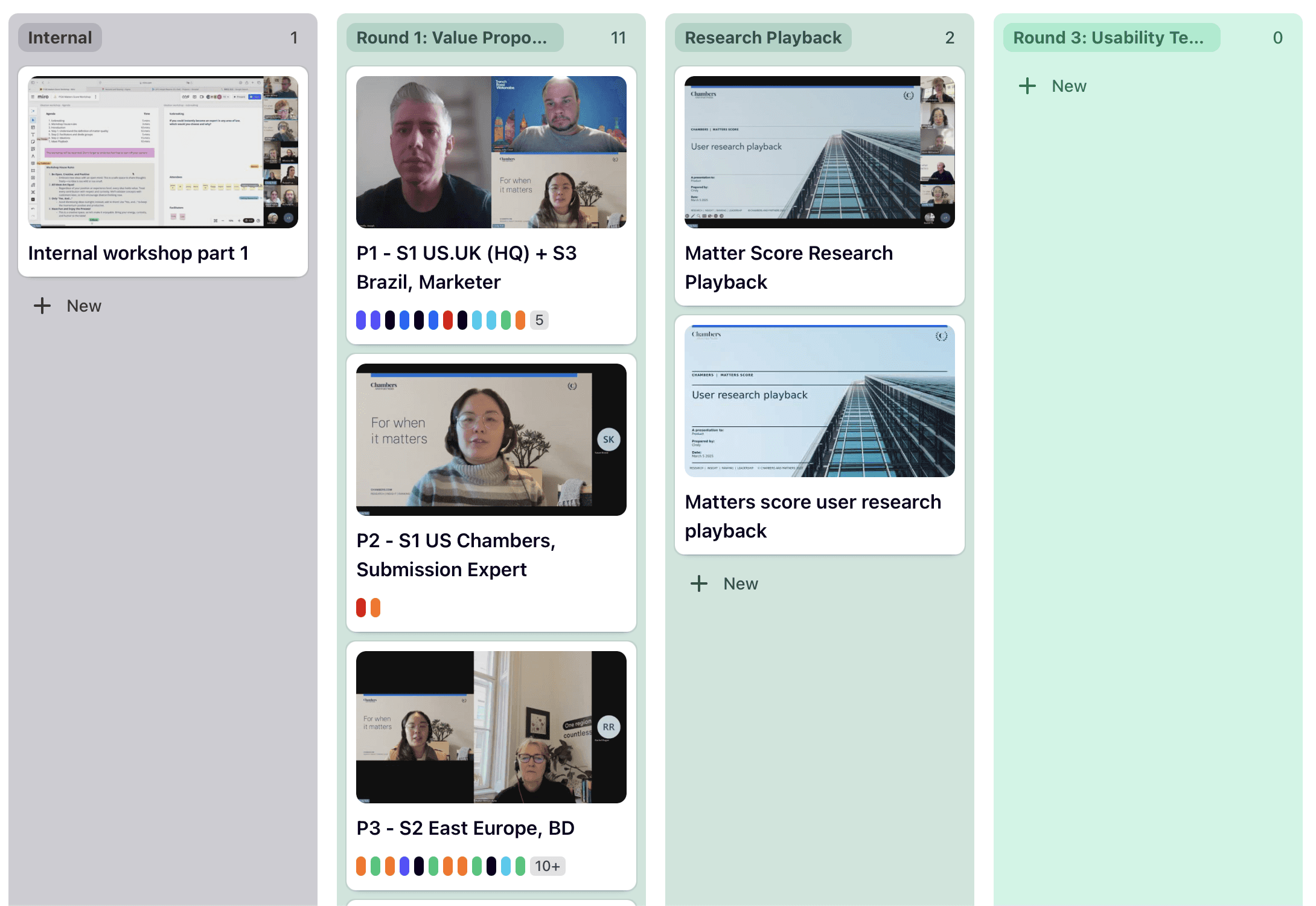Click the SK participant avatar badge
Viewport: 1316px width, 906px height.
[x=608, y=440]
